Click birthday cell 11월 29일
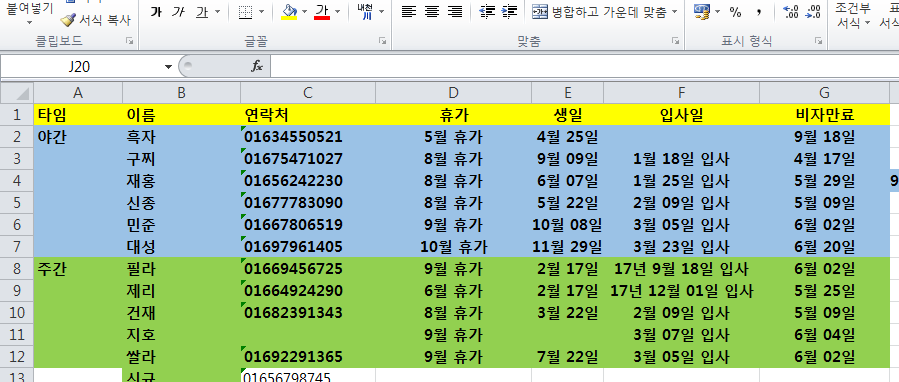899x382 pixels. pos(567,247)
